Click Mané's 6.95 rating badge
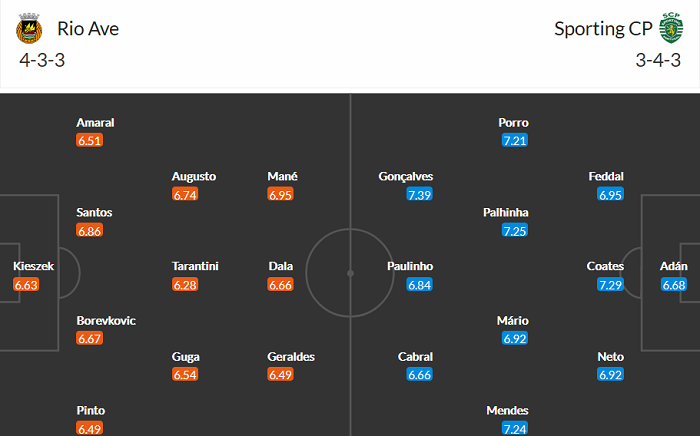700x436 pixels. tap(281, 195)
